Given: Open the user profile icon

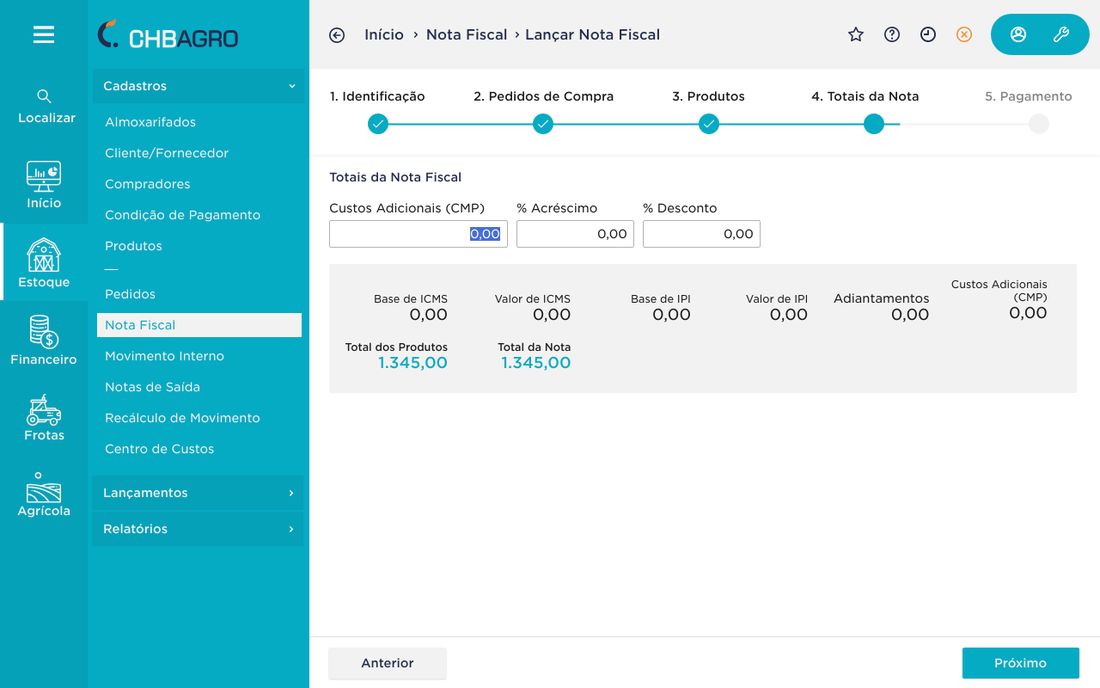Looking at the screenshot, I should (x=1018, y=34).
